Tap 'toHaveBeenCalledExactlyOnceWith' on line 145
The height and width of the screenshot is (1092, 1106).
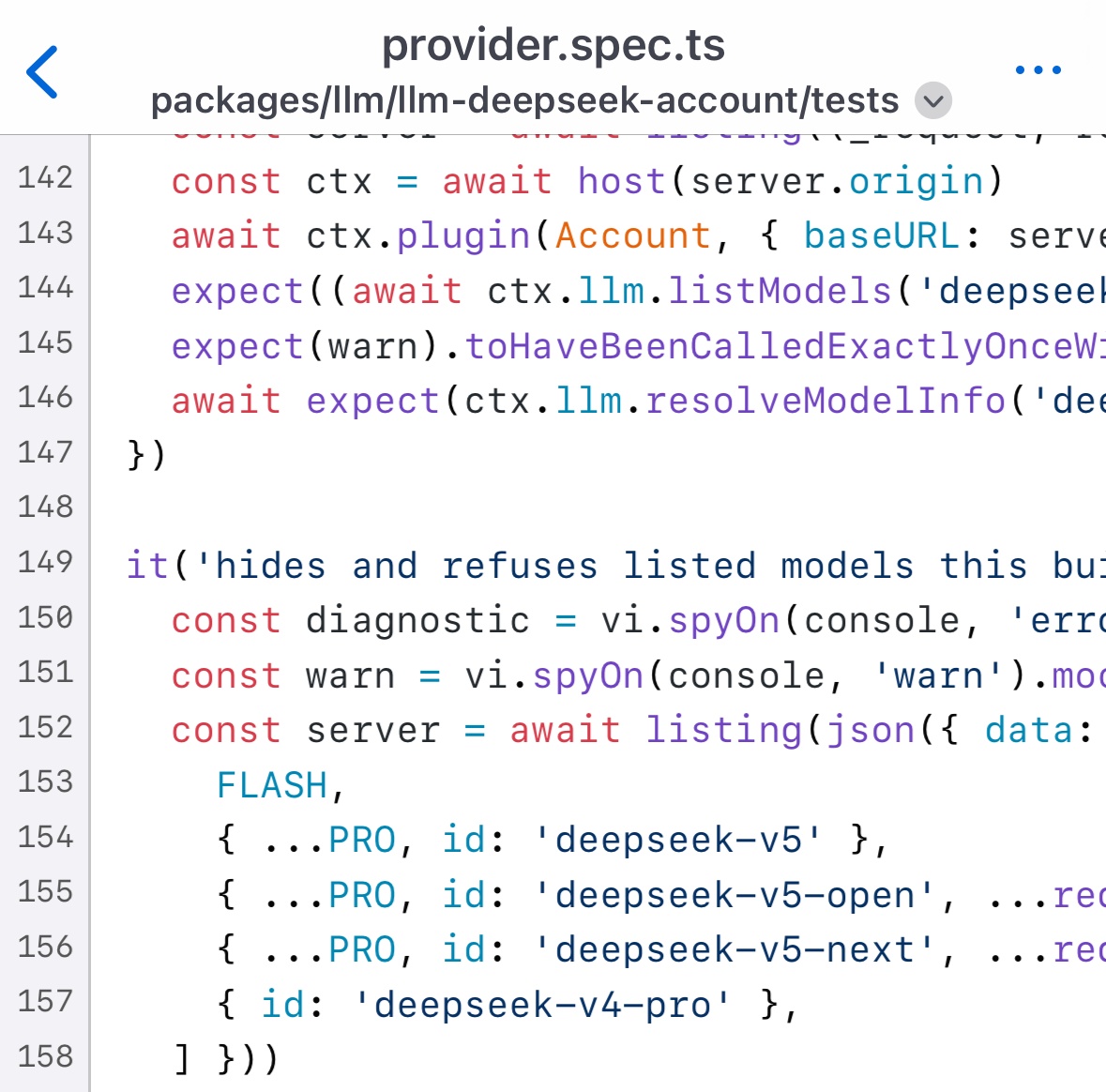coord(785,345)
